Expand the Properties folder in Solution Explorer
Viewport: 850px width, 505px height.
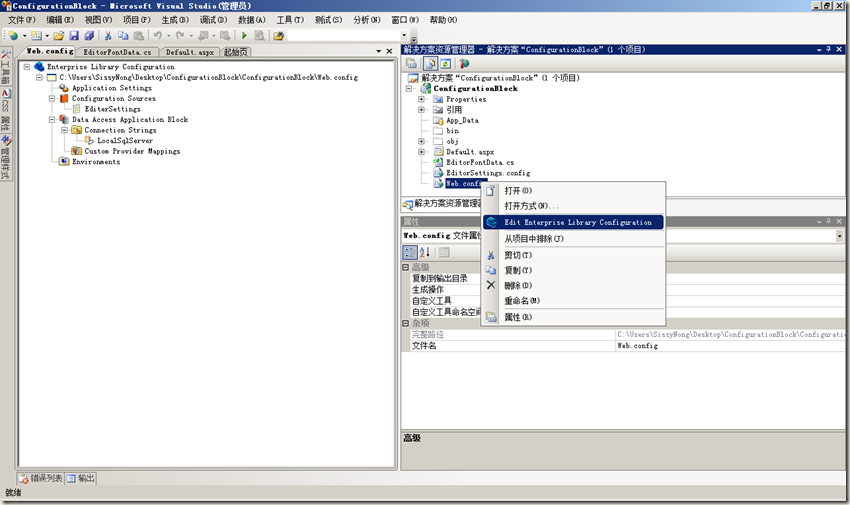click(x=421, y=99)
